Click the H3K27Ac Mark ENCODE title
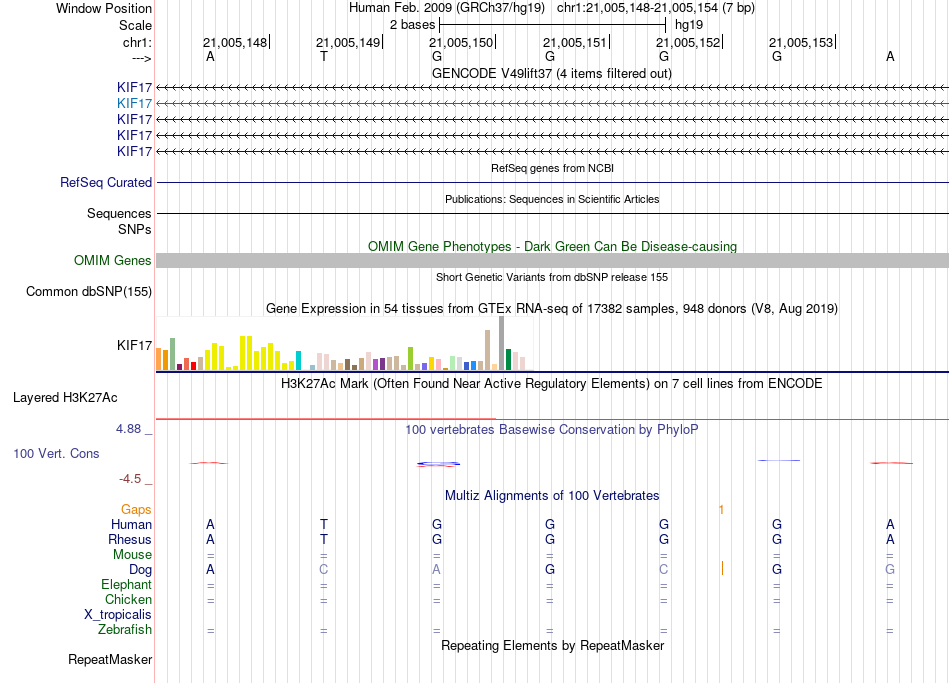Viewport: 950px width, 683px height. pyautogui.click(x=551, y=384)
